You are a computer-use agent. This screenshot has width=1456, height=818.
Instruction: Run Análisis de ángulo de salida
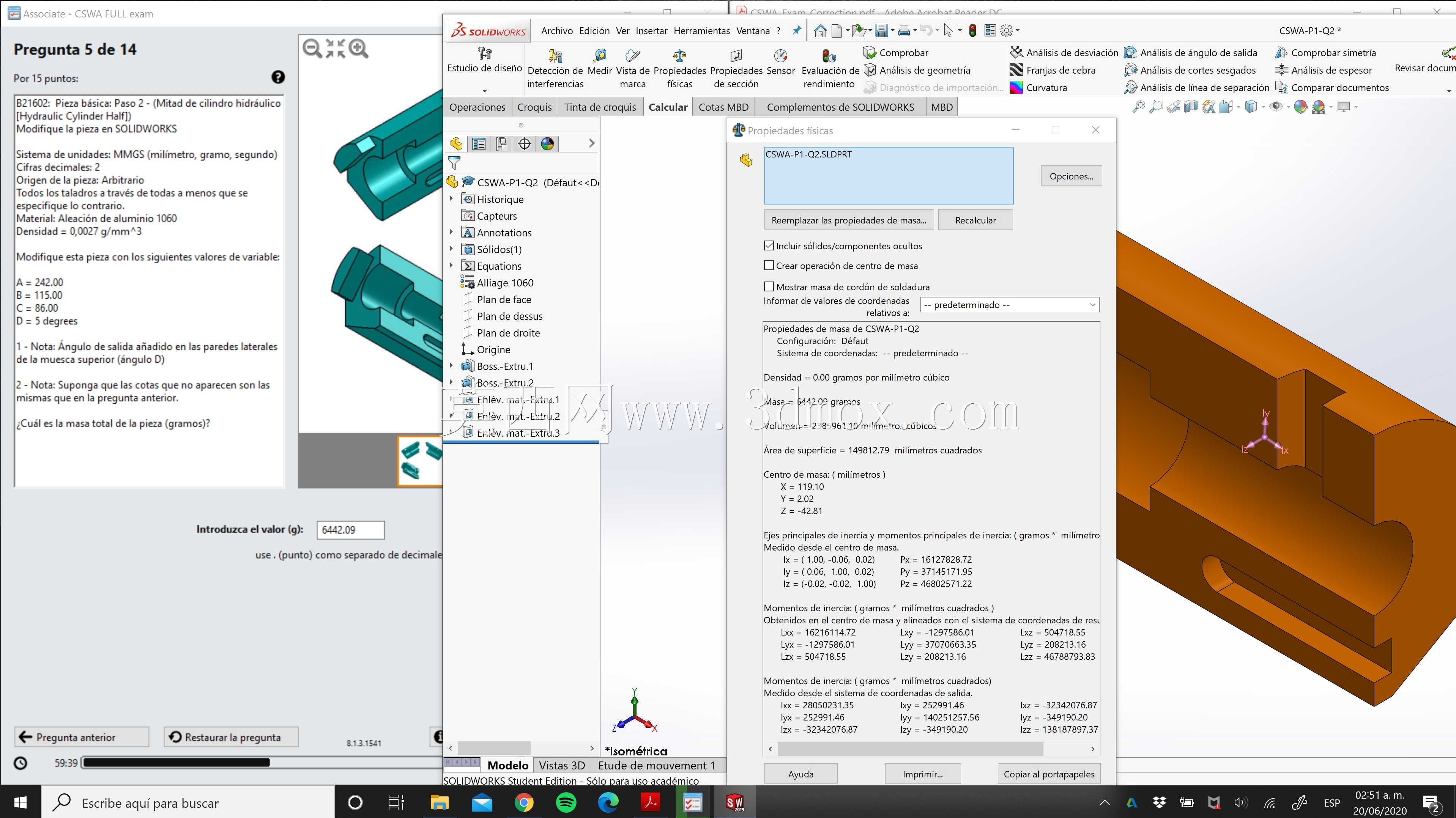click(1191, 52)
